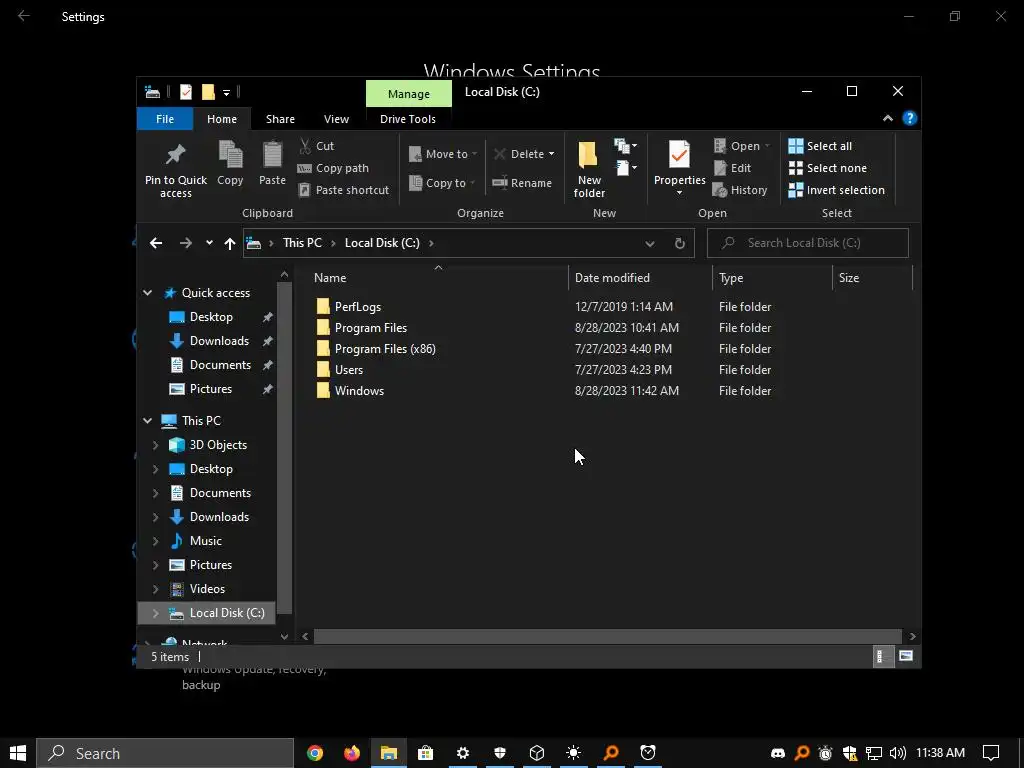
Task: Open the Delete dropdown arrow
Action: click(x=551, y=154)
